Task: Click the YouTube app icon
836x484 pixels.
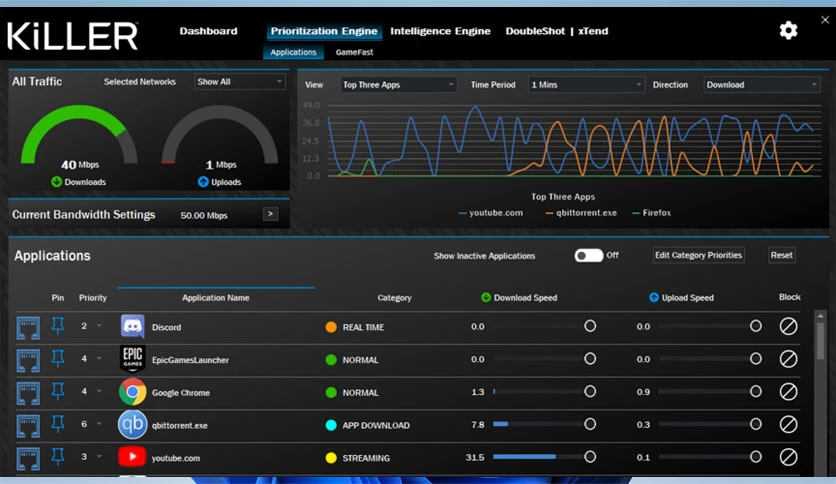Action: point(132,457)
